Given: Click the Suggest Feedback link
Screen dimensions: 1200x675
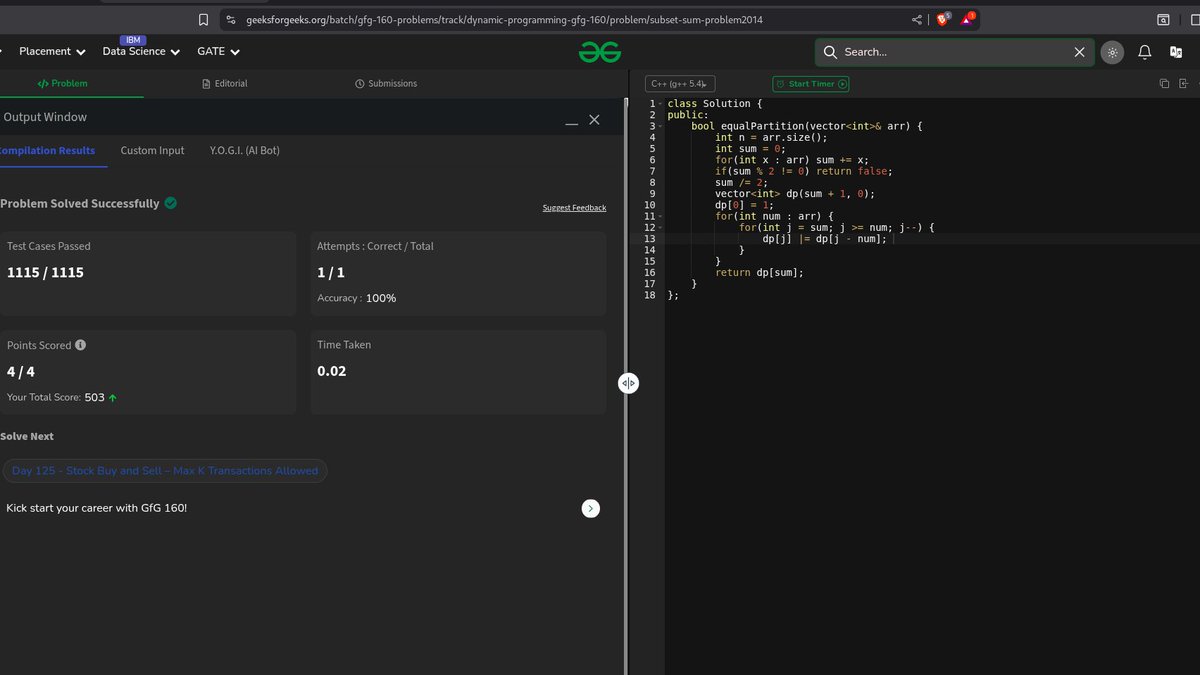Looking at the screenshot, I should click(574, 208).
